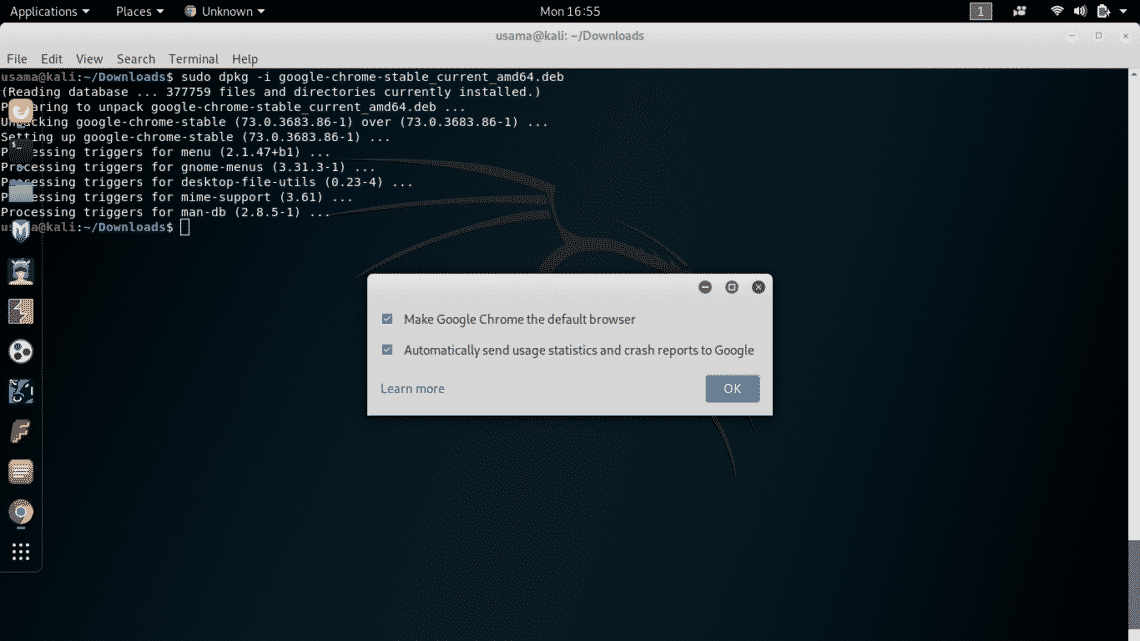This screenshot has height=641, width=1140.
Task: Click the 'sudo dpkg -i' command text
Action: 372,77
